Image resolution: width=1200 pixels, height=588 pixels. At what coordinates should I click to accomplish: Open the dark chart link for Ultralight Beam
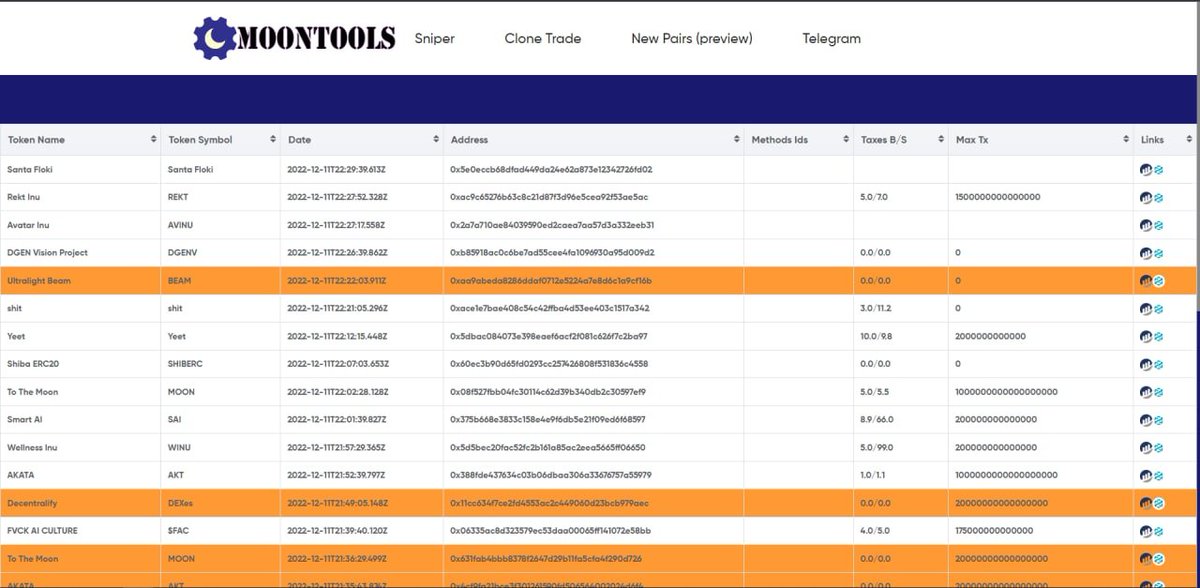click(1146, 281)
